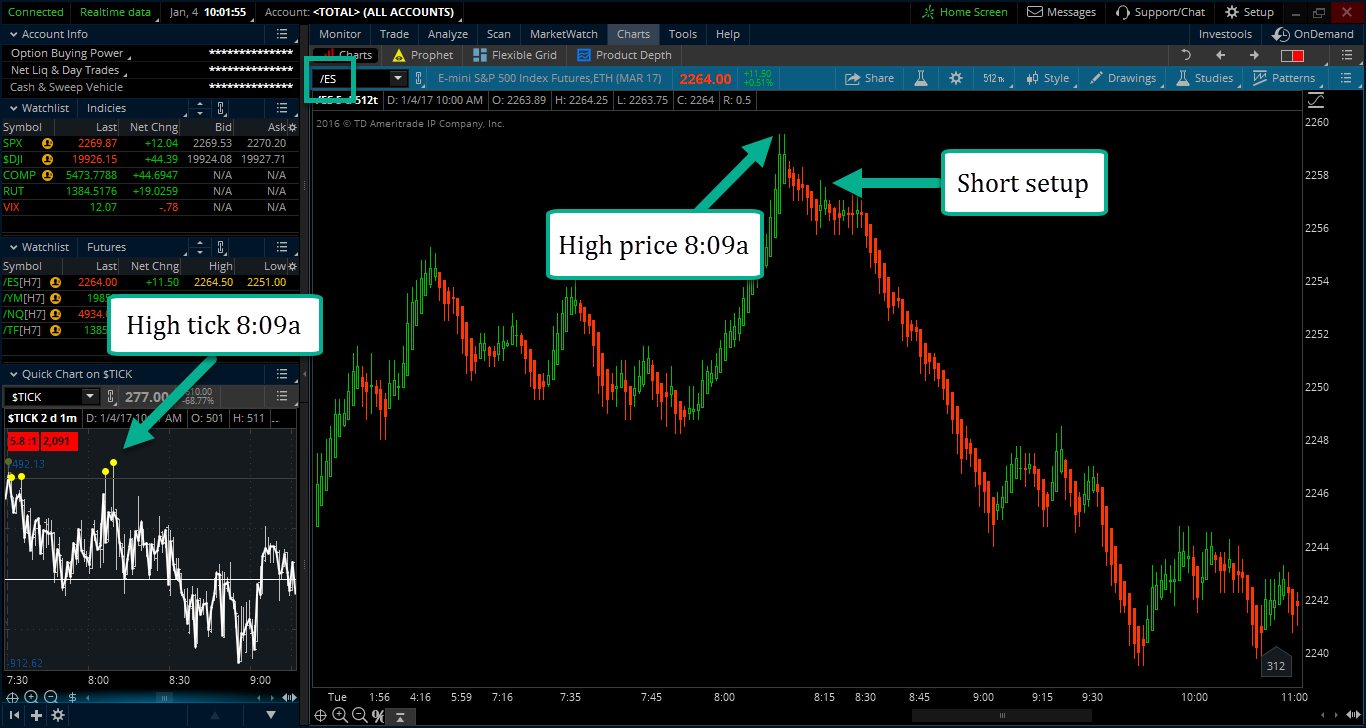The image size is (1366, 728).
Task: Open Messages envelope panel
Action: click(1062, 12)
